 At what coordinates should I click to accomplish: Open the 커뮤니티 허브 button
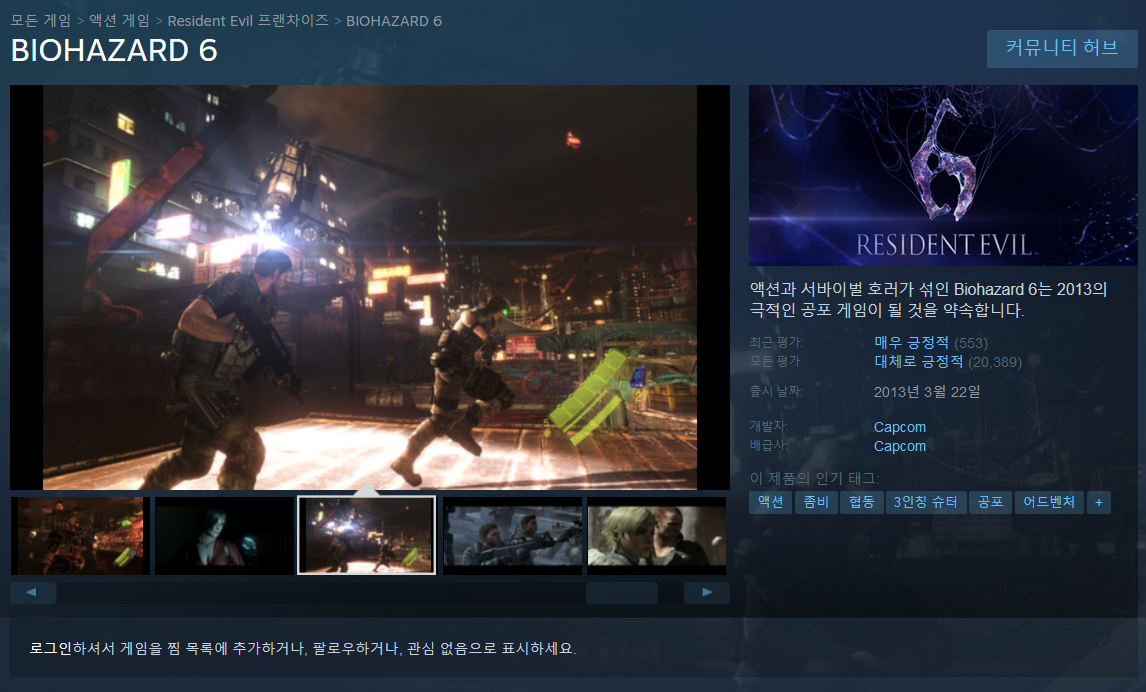tap(1062, 48)
